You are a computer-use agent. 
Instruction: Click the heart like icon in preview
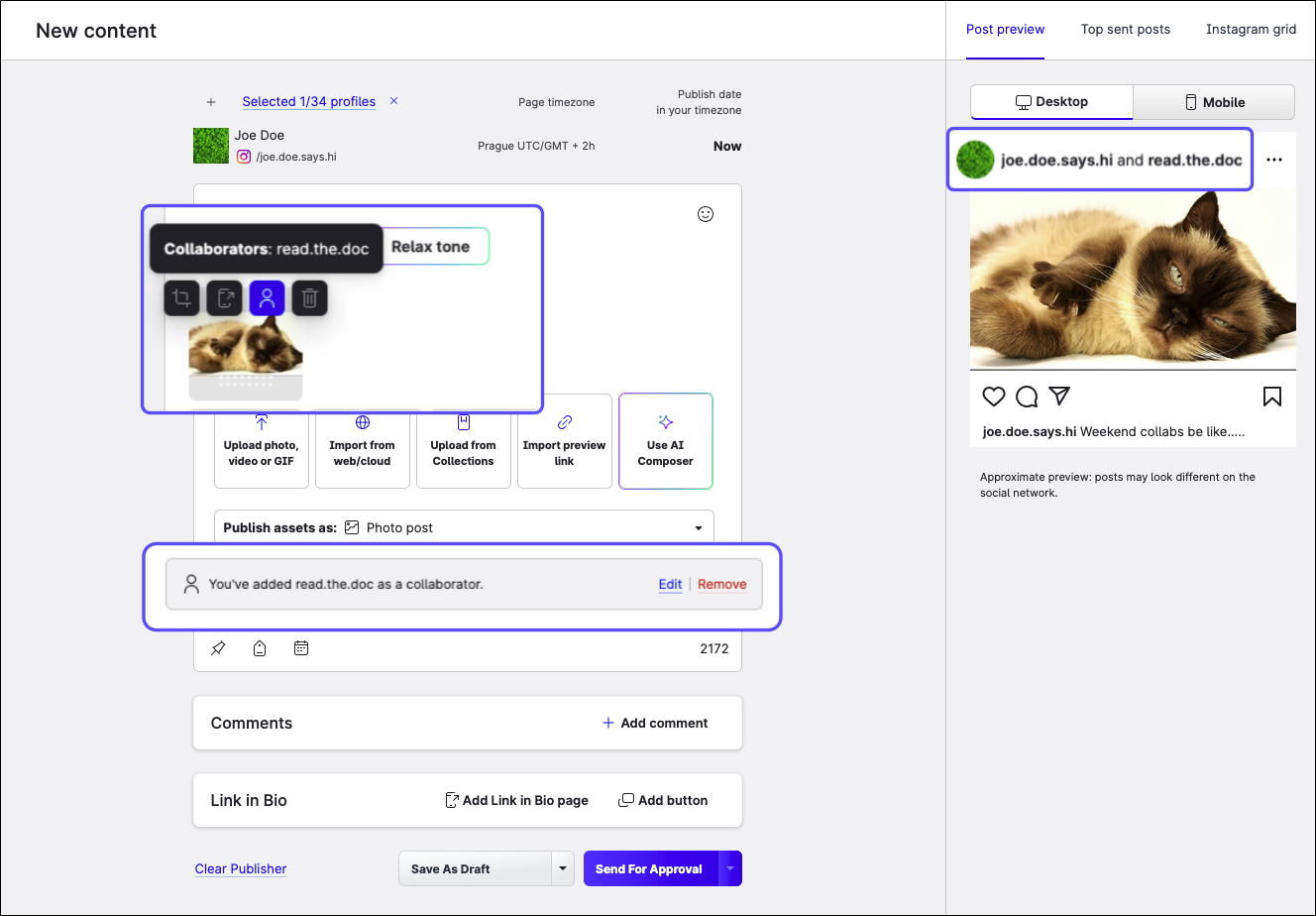(x=994, y=397)
